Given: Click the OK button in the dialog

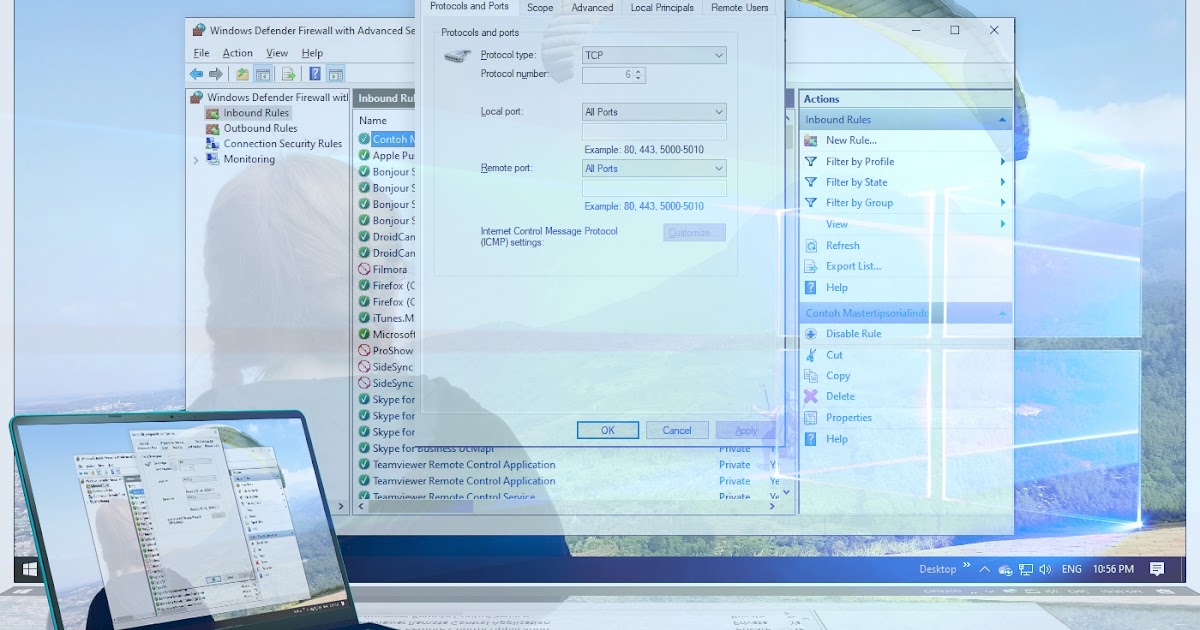Looking at the screenshot, I should point(607,430).
